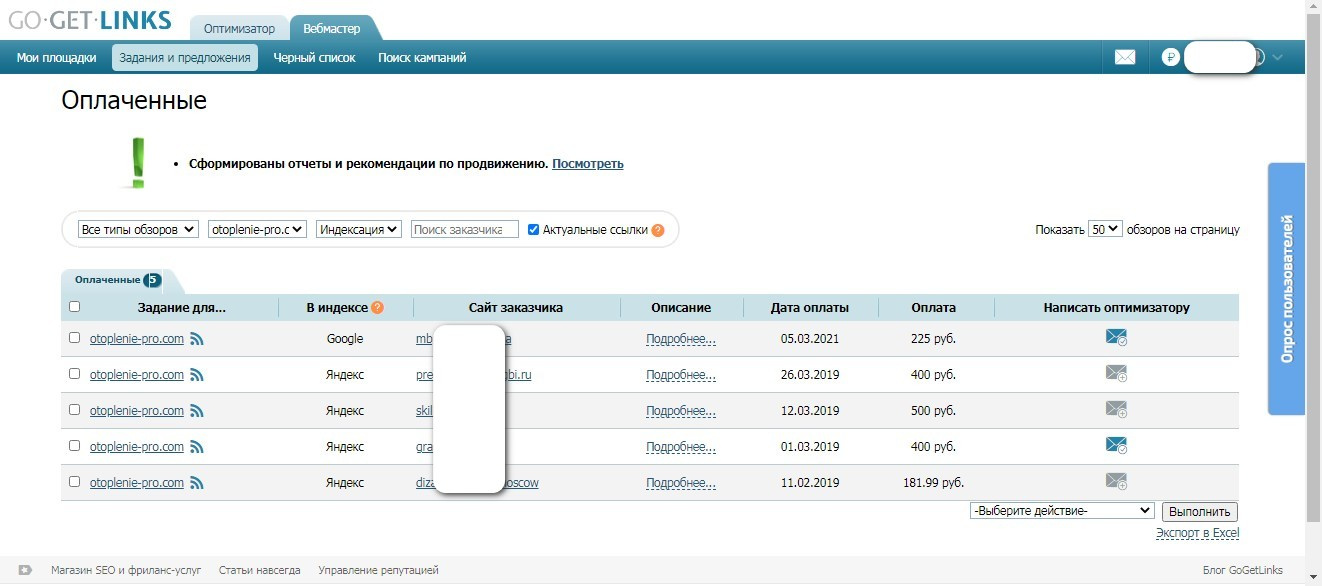
Task: Click the ruble balance icon
Action: pos(1171,58)
